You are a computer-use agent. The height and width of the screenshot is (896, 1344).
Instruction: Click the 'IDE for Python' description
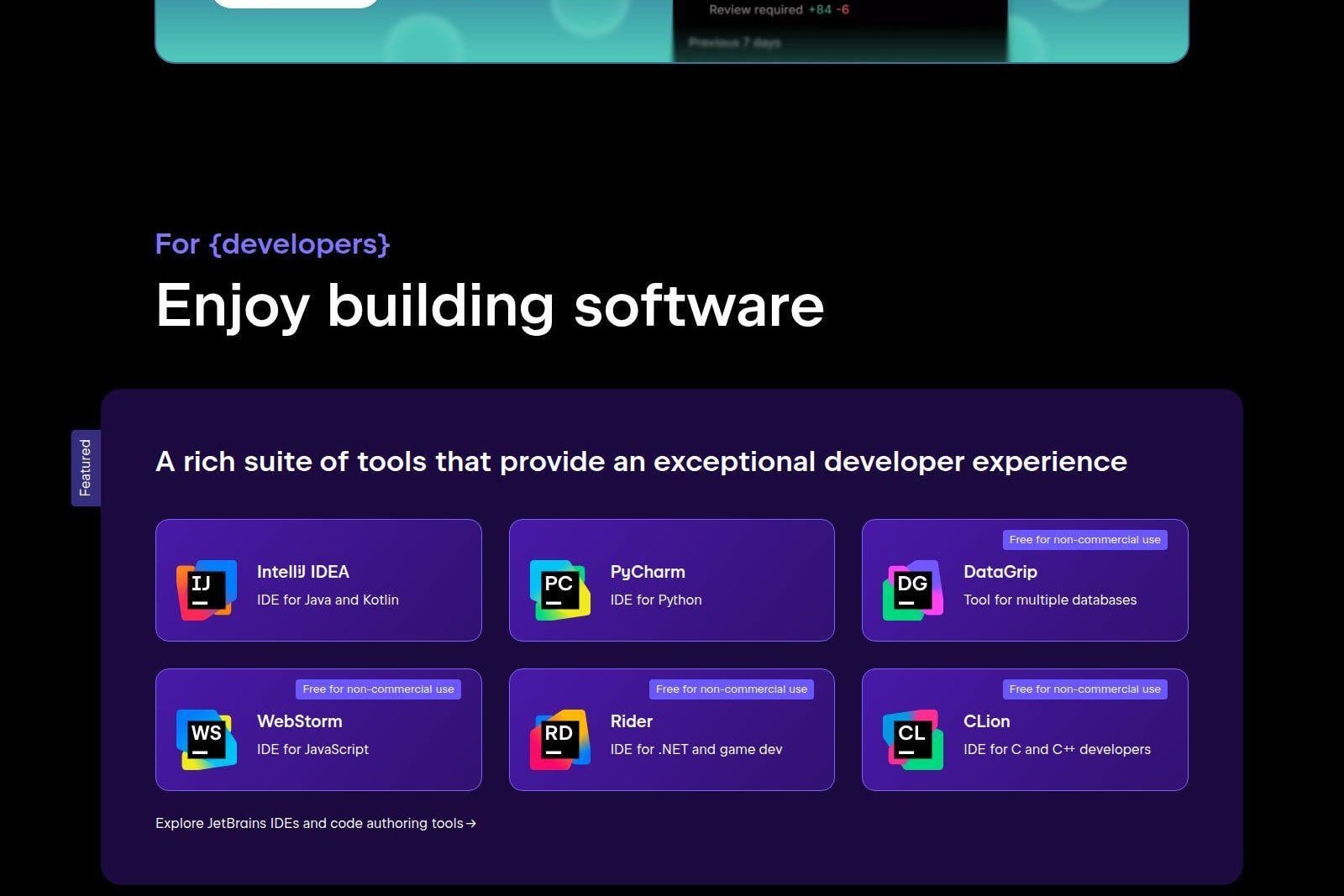656,600
